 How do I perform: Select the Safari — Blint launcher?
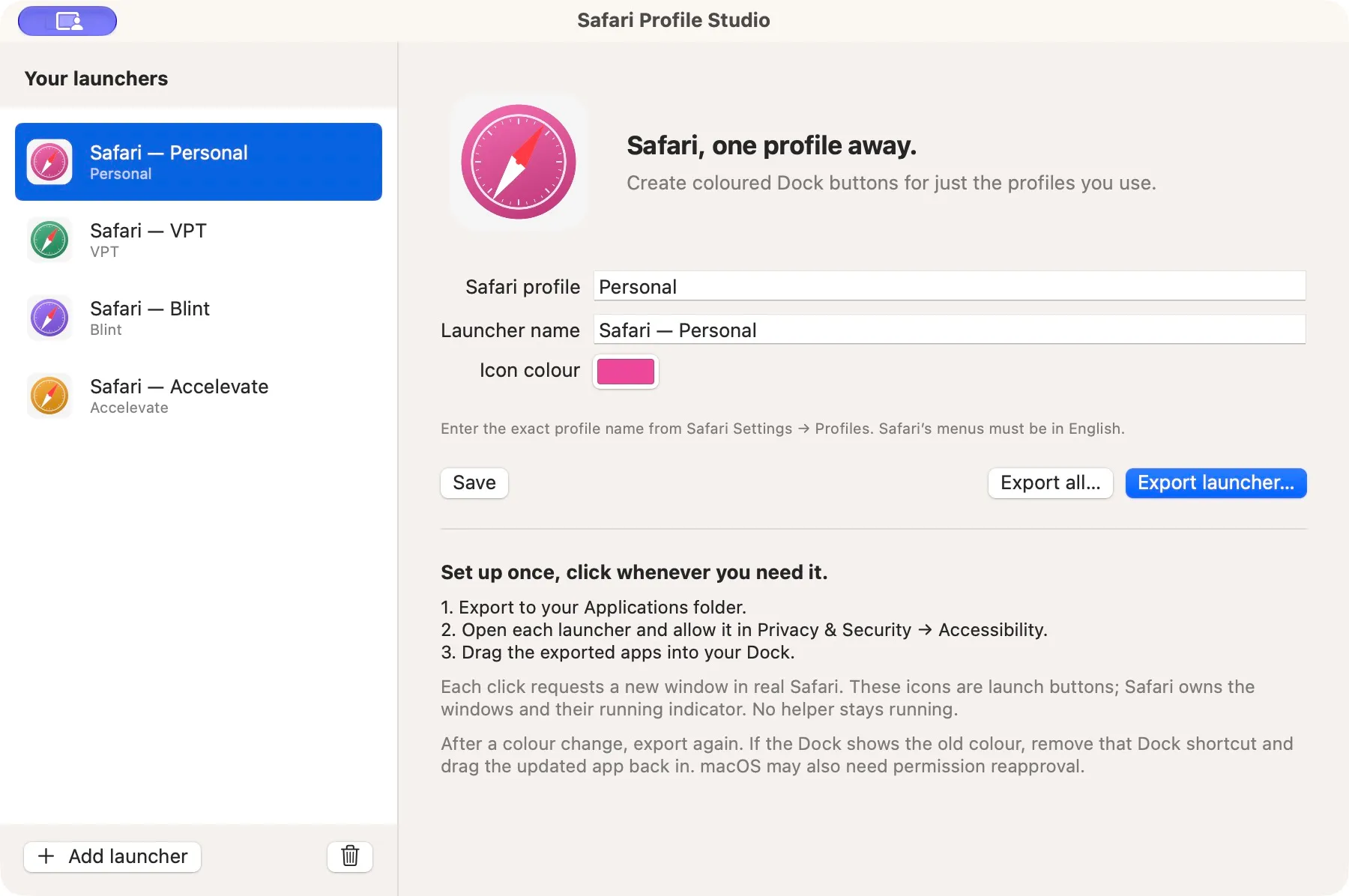tap(199, 318)
